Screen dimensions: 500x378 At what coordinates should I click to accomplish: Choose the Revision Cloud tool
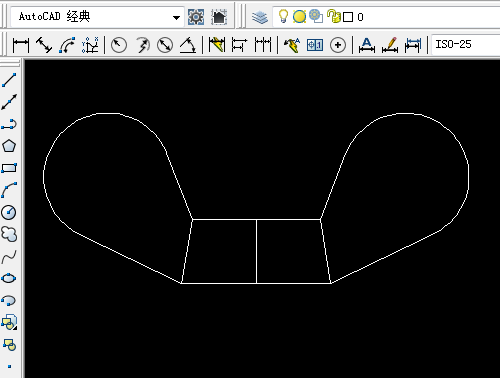tap(9, 234)
